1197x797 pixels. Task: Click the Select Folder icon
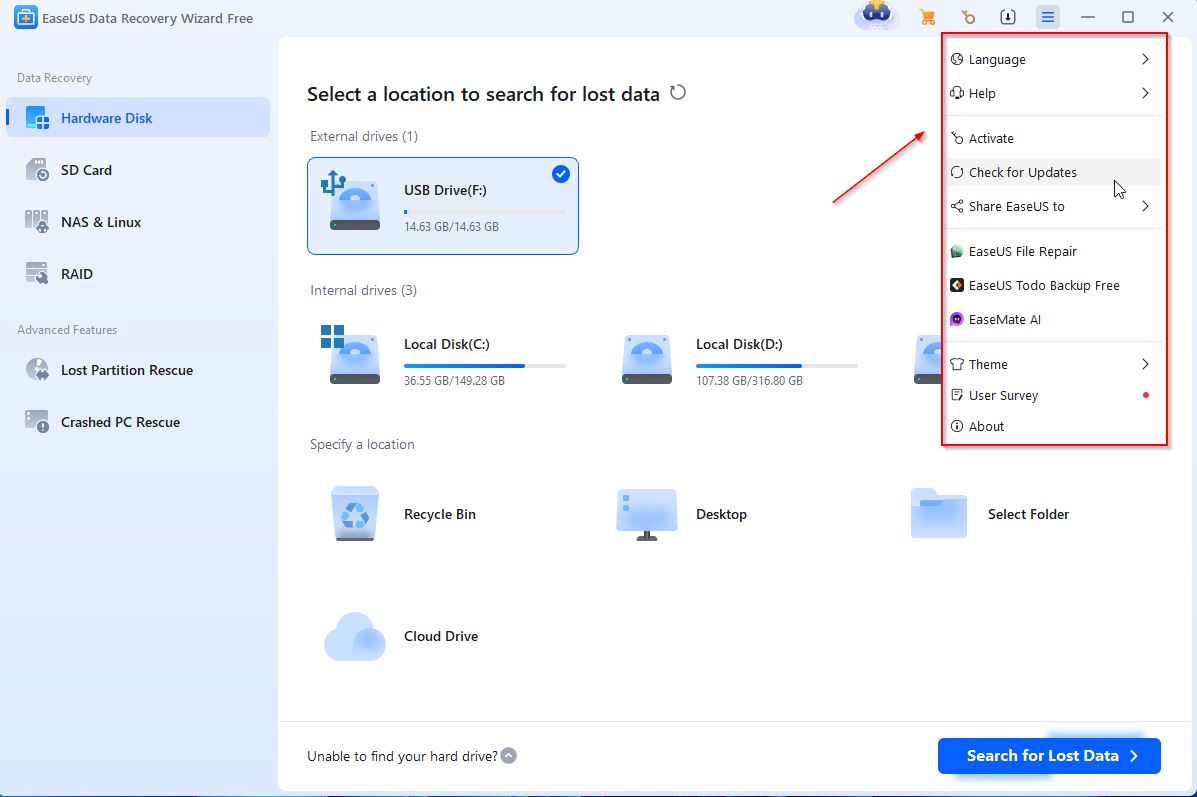point(938,513)
